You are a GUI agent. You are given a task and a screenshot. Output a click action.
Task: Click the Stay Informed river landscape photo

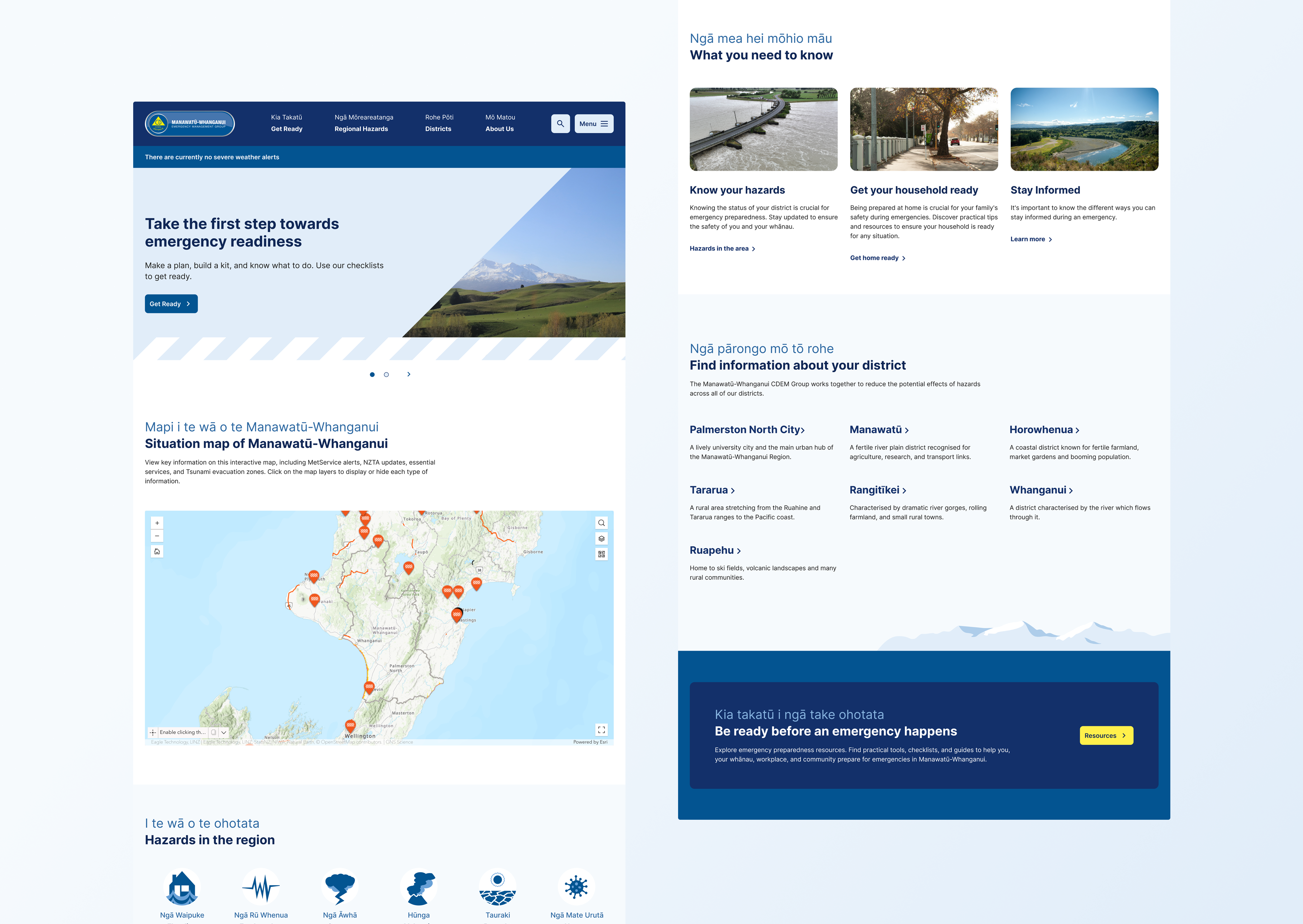click(1085, 129)
